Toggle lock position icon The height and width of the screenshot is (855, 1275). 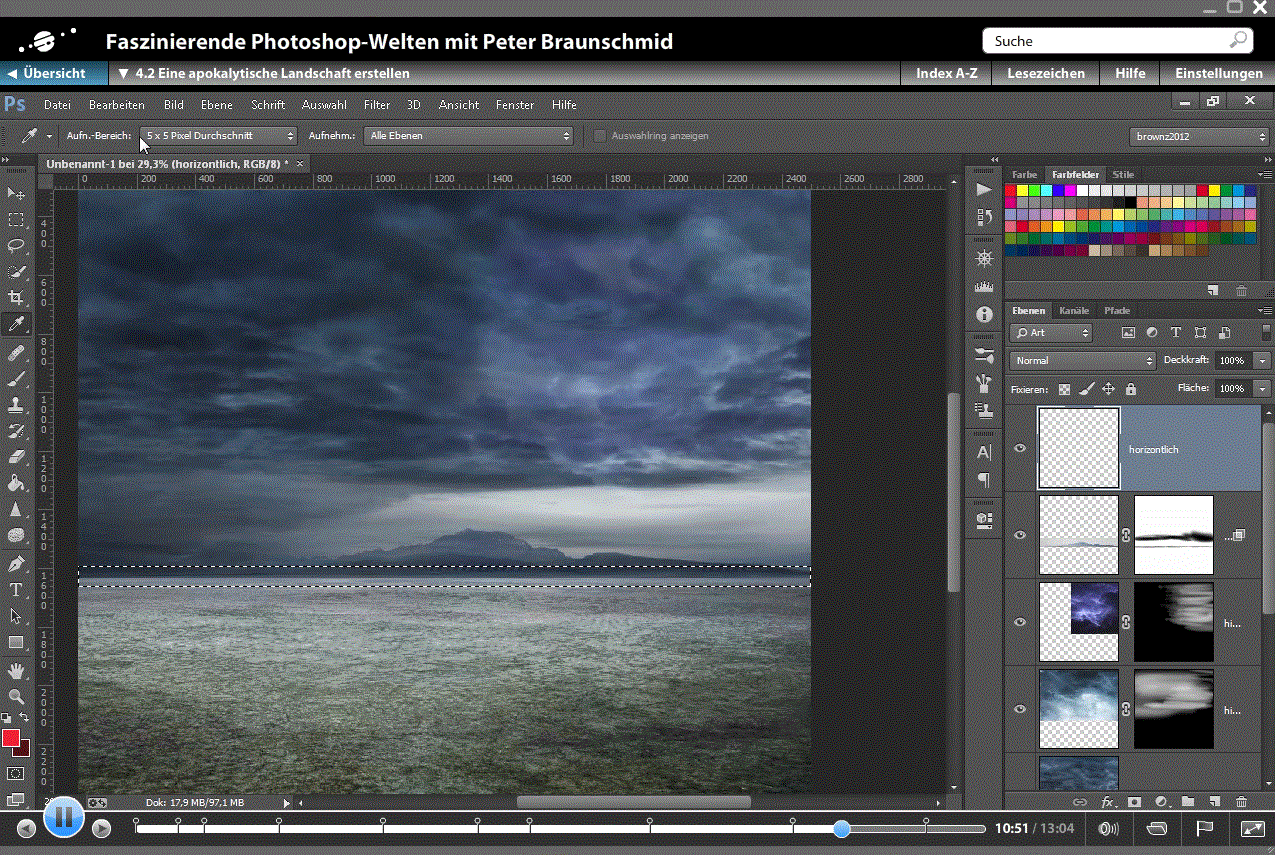pyautogui.click(x=1108, y=388)
